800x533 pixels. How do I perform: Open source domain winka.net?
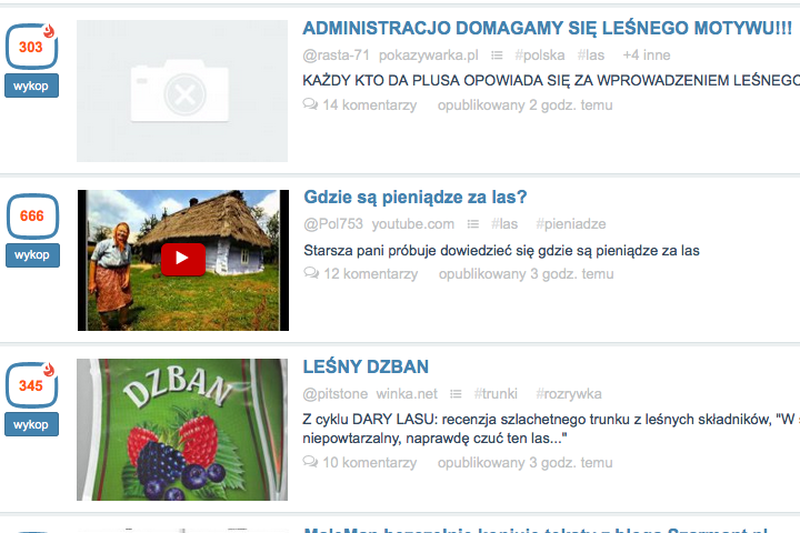[407, 394]
